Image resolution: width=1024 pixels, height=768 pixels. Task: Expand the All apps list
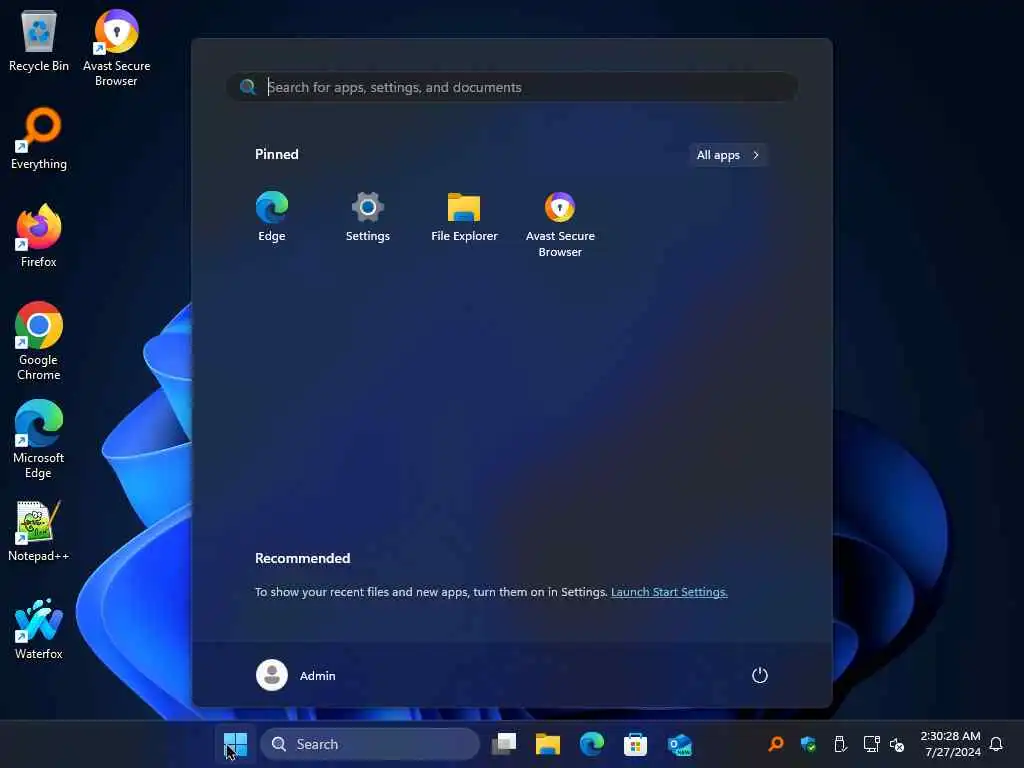728,155
